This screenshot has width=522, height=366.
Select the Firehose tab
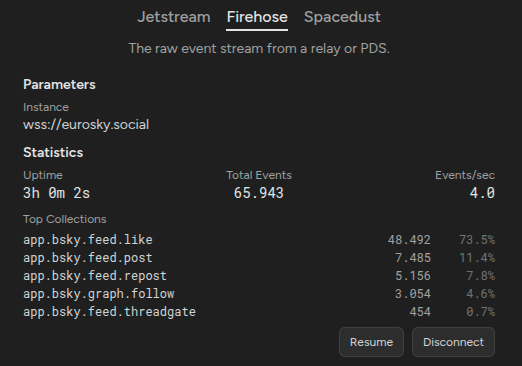click(x=257, y=18)
